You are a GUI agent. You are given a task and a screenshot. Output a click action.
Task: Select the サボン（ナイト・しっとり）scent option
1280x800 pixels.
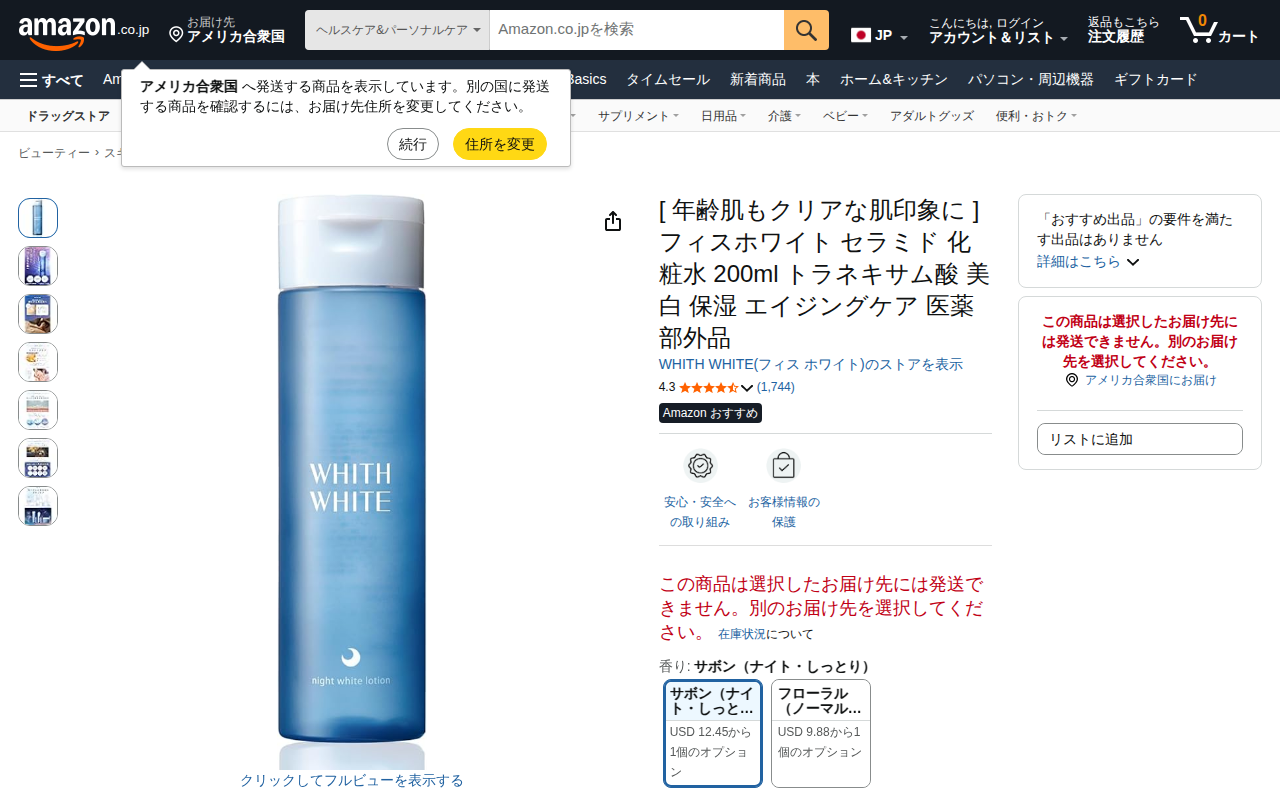tap(713, 734)
